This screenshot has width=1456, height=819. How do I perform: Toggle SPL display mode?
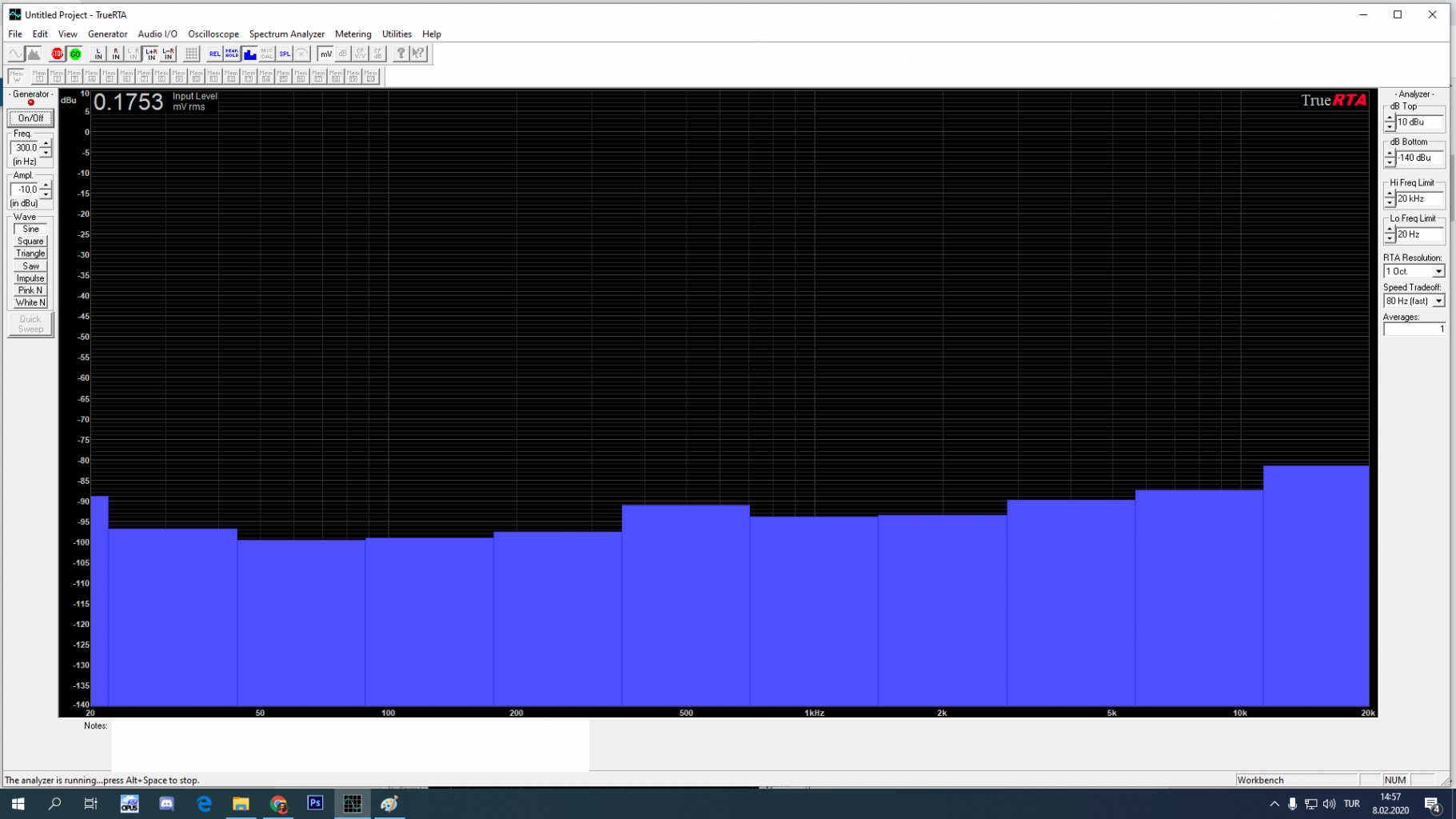(285, 54)
